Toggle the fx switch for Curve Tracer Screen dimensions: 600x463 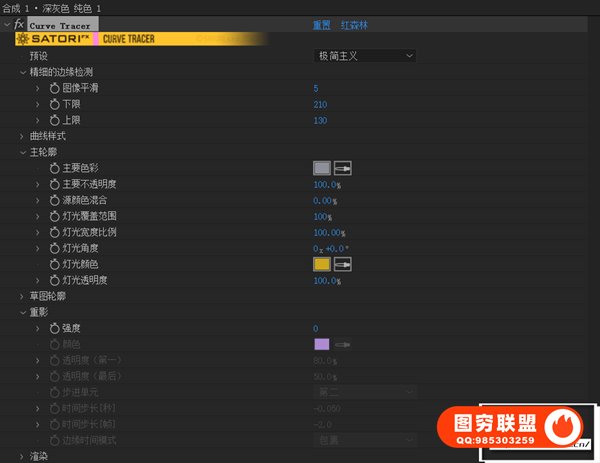pyautogui.click(x=18, y=24)
